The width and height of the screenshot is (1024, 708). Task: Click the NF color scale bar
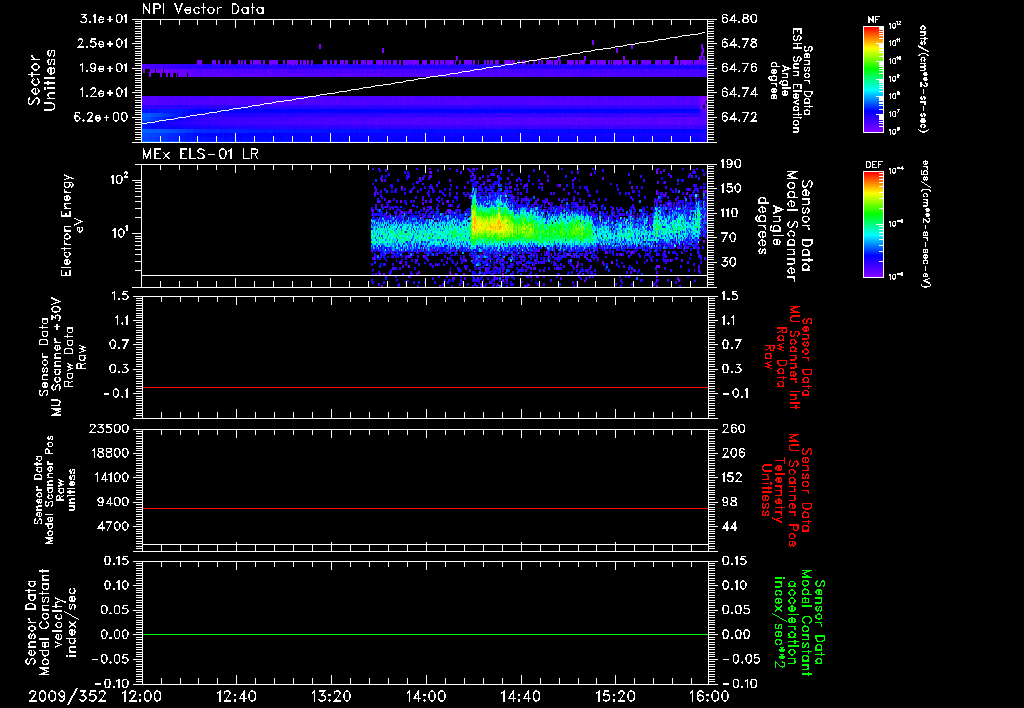click(874, 78)
